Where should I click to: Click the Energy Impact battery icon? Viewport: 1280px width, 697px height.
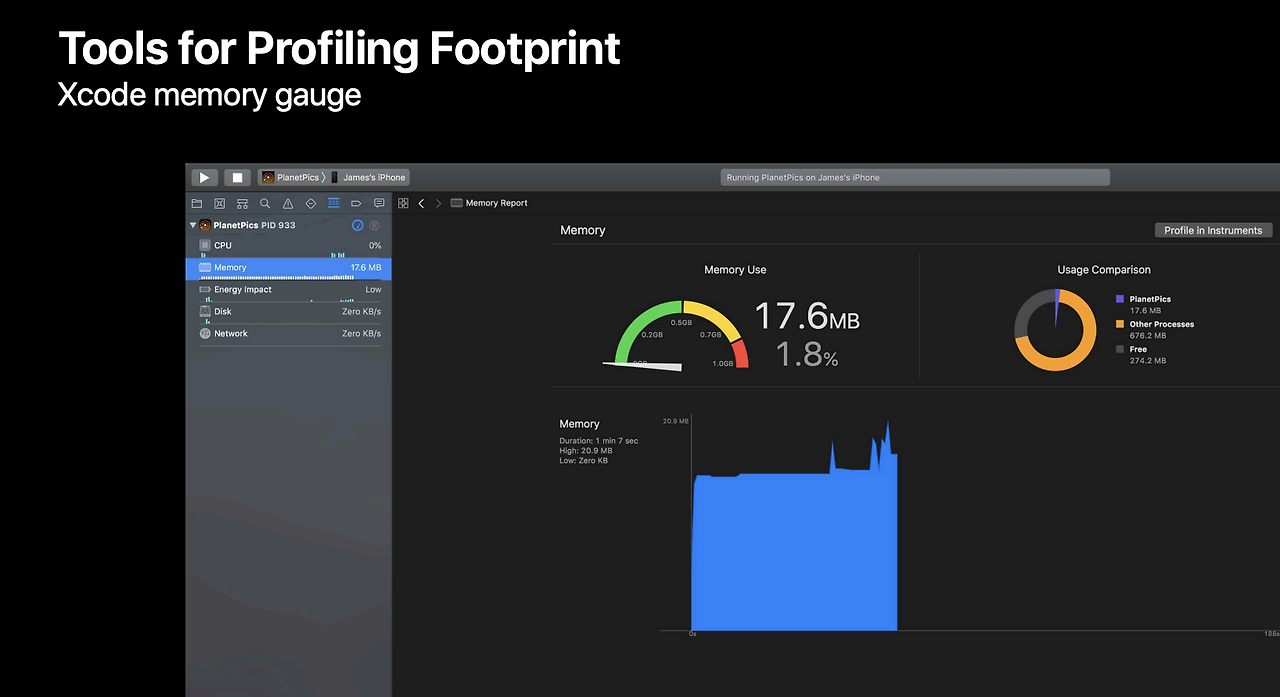[x=205, y=290]
